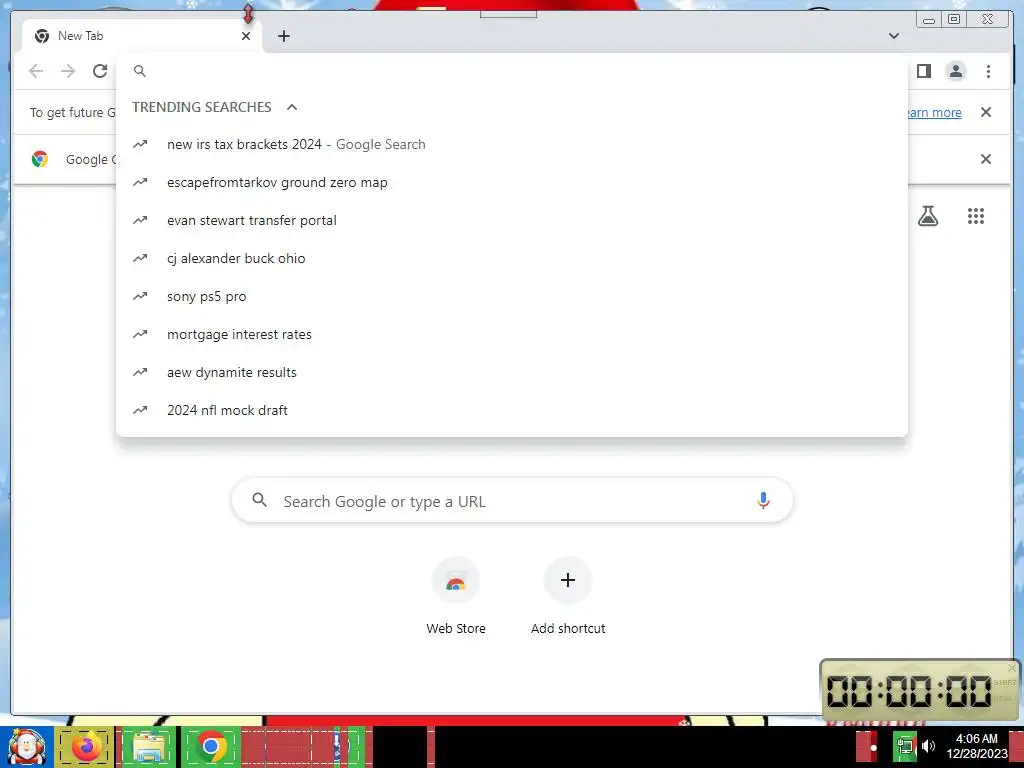Close the New Tab tab
The height and width of the screenshot is (768, 1024).
pos(246,36)
